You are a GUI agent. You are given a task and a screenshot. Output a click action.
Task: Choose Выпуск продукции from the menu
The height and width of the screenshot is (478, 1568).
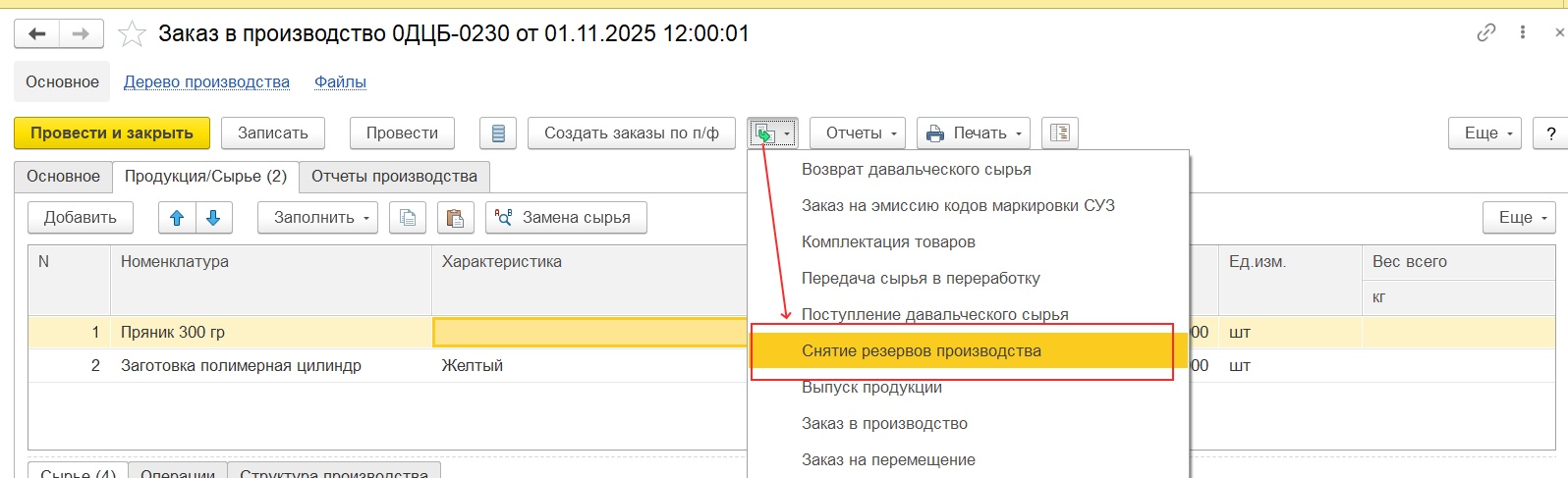871,388
